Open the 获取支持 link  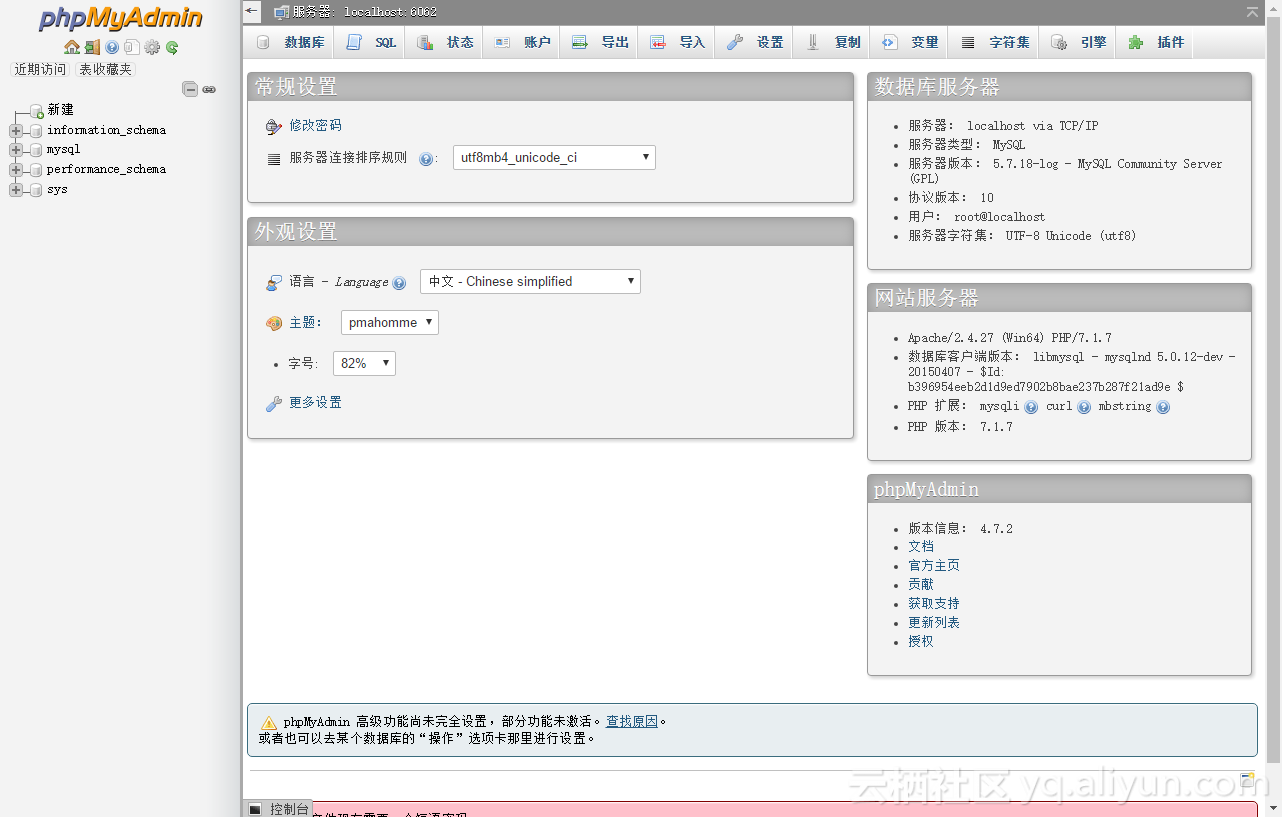934,603
